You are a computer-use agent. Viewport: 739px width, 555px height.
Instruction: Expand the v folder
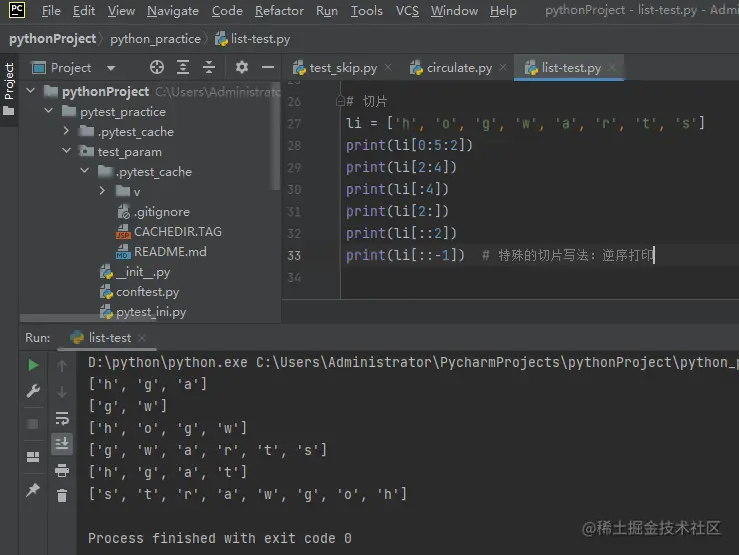point(102,191)
